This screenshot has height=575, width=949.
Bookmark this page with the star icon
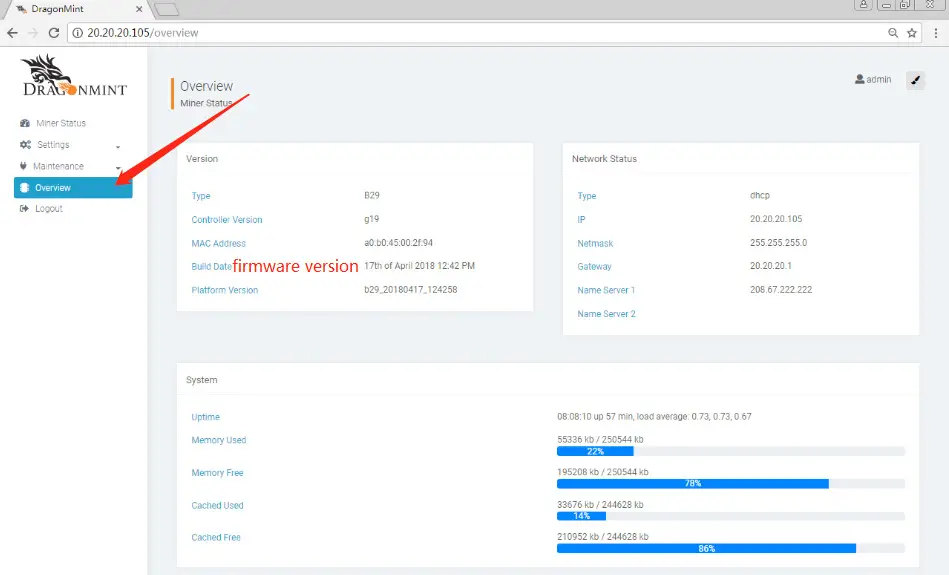click(911, 33)
